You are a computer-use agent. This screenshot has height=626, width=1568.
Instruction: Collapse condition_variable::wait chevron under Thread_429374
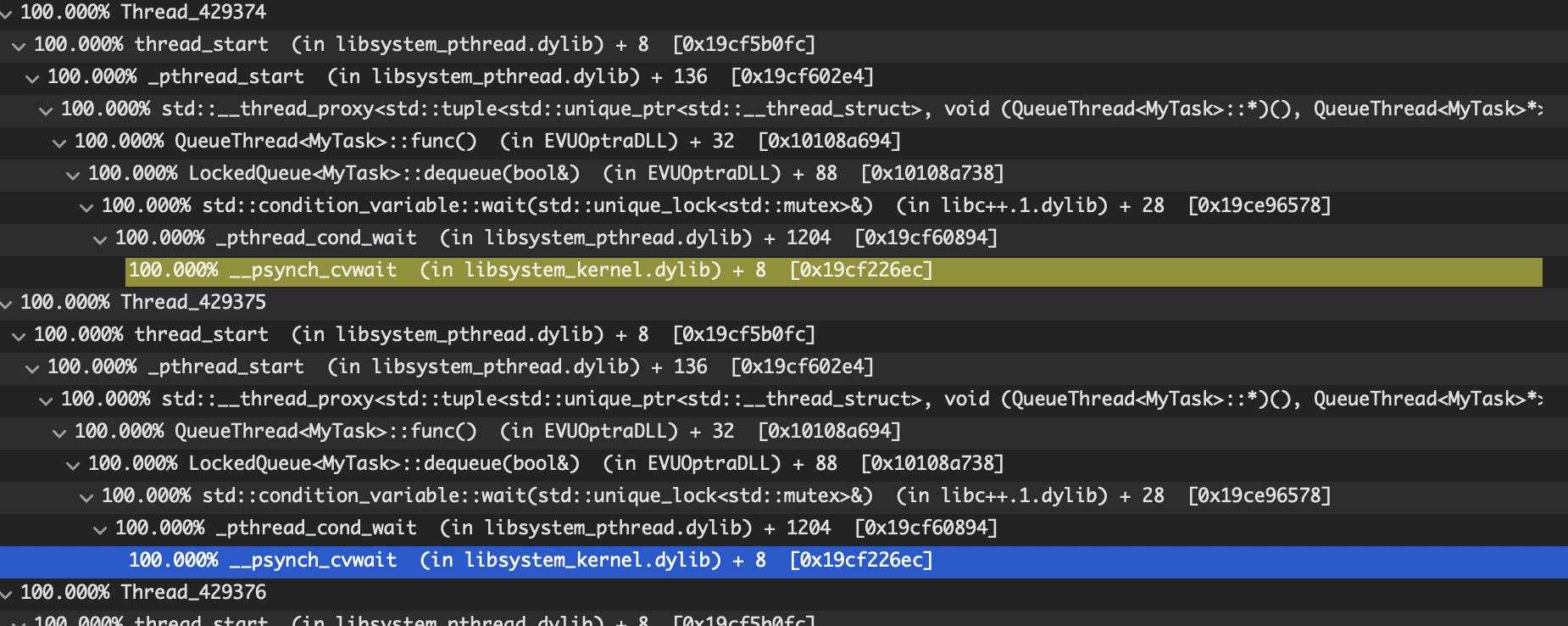tap(86, 208)
